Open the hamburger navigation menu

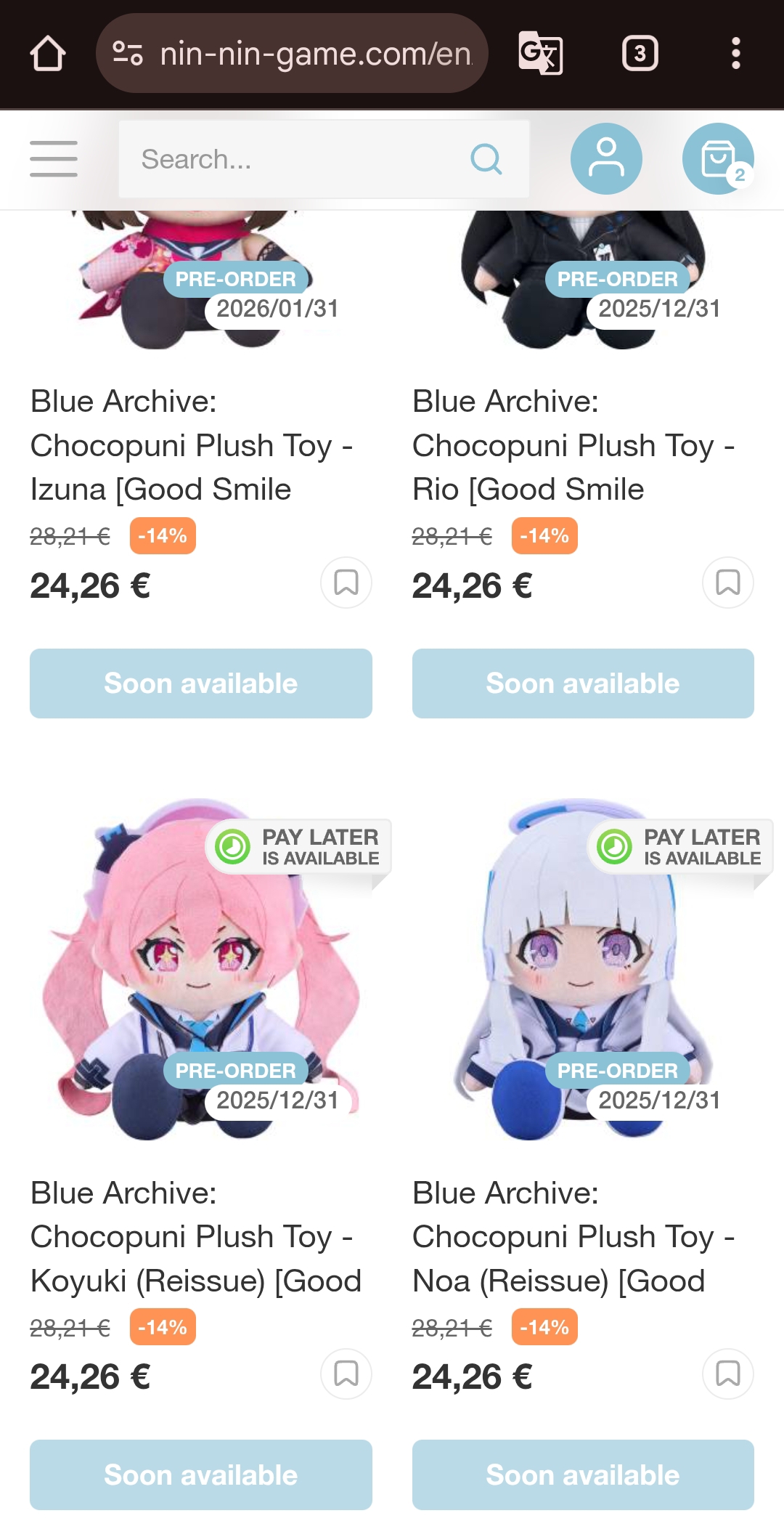[54, 159]
